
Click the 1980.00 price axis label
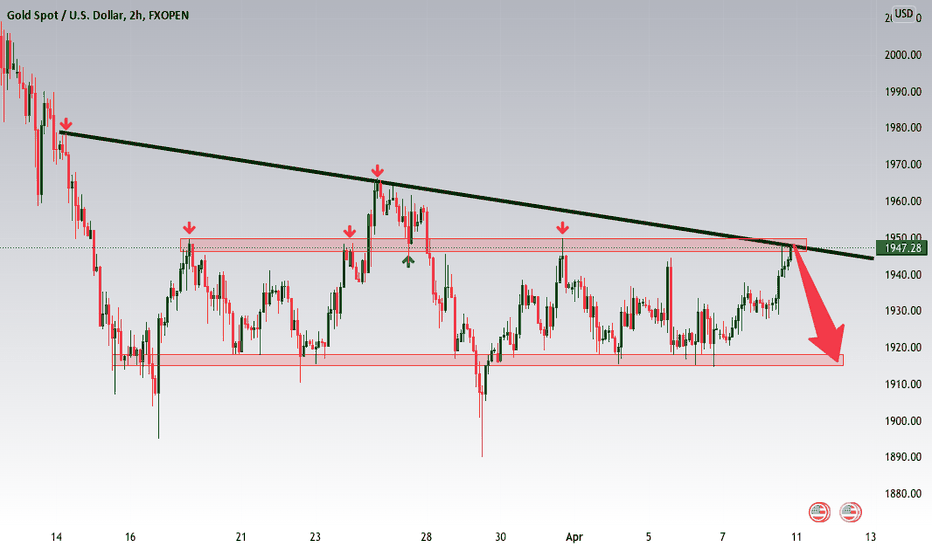coord(903,128)
